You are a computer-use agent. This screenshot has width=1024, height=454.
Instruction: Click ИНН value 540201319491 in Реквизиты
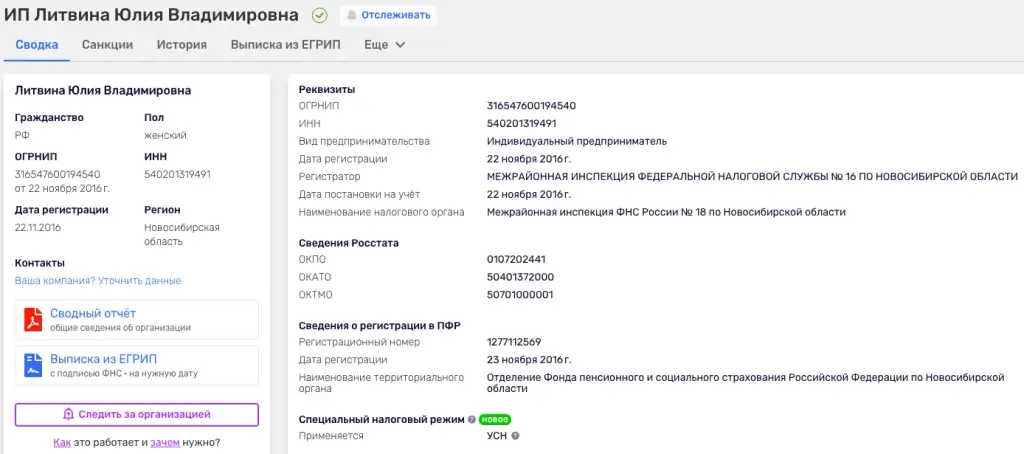point(522,123)
